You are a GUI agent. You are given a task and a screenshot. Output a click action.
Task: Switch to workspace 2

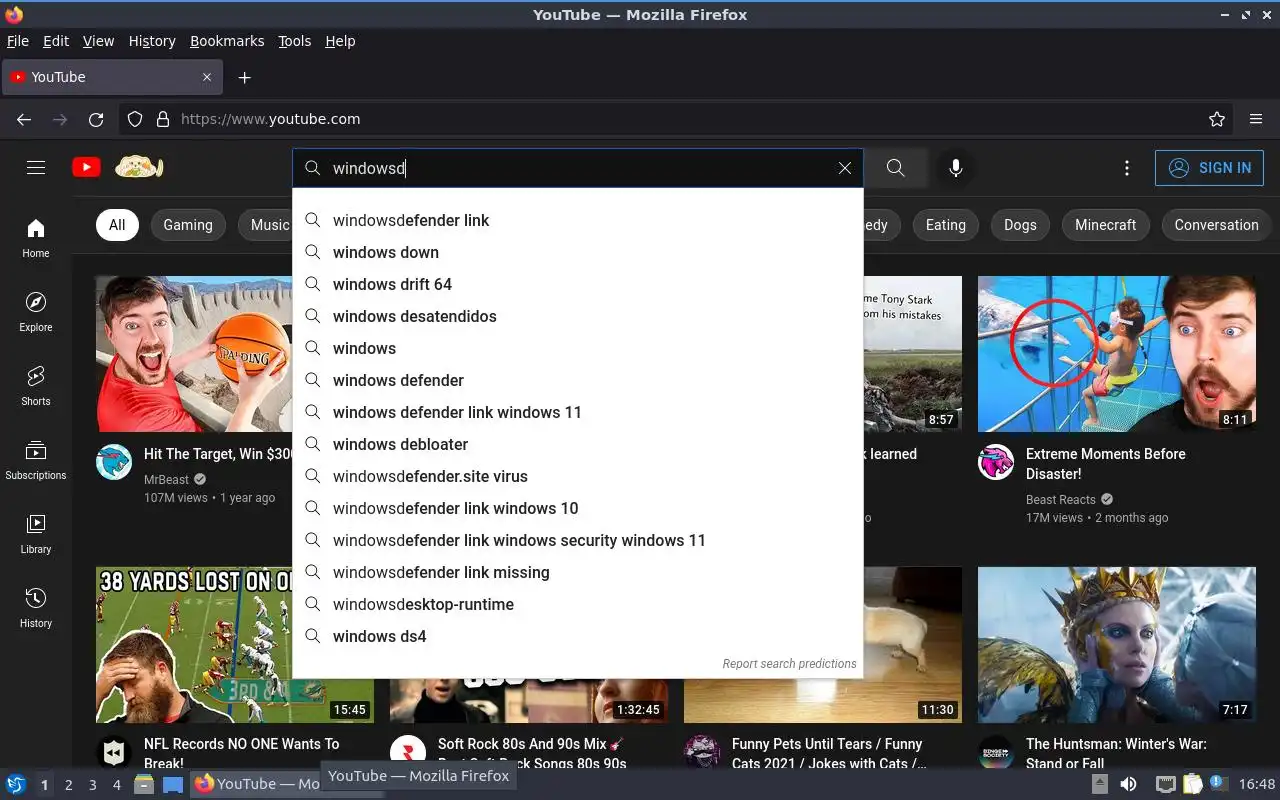click(69, 785)
